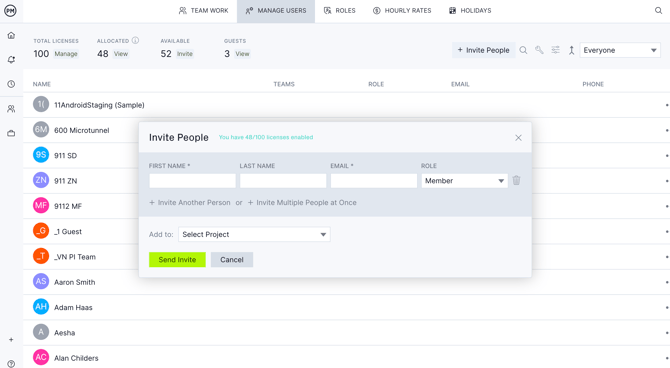Focus the Email input field
The image size is (670, 368).
(373, 181)
